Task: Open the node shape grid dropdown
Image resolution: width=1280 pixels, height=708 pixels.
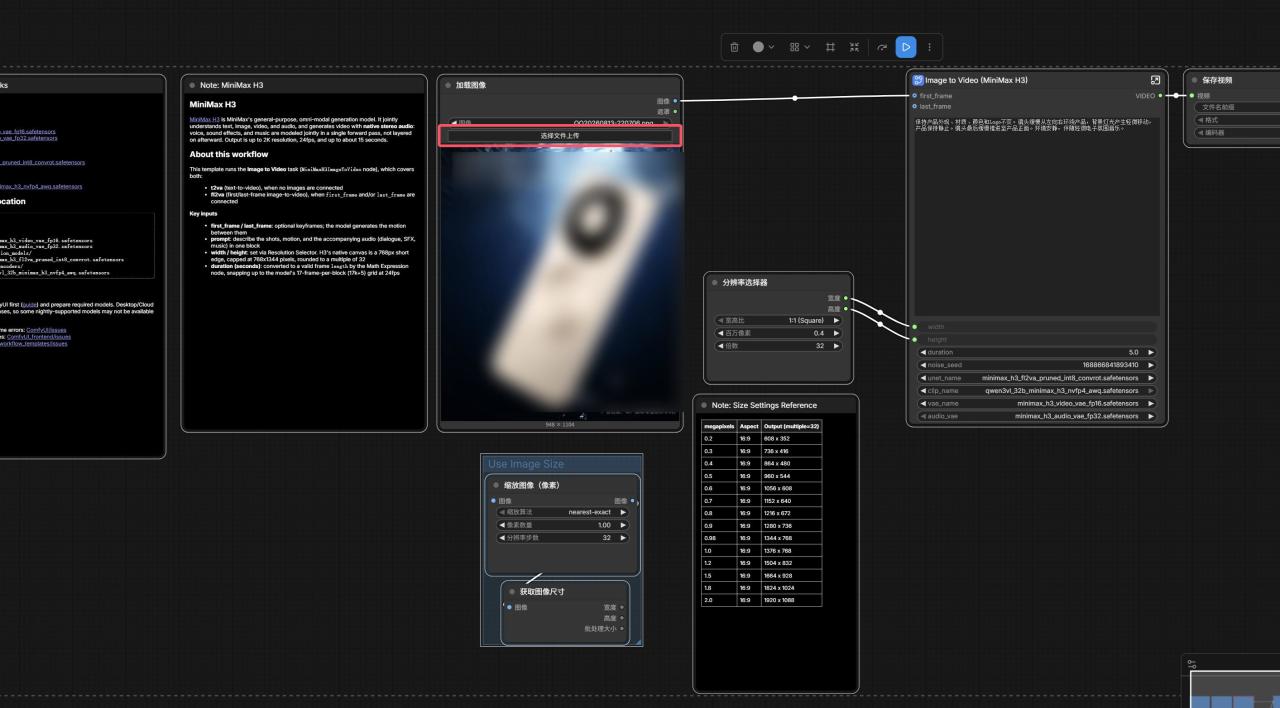Action: coord(799,47)
